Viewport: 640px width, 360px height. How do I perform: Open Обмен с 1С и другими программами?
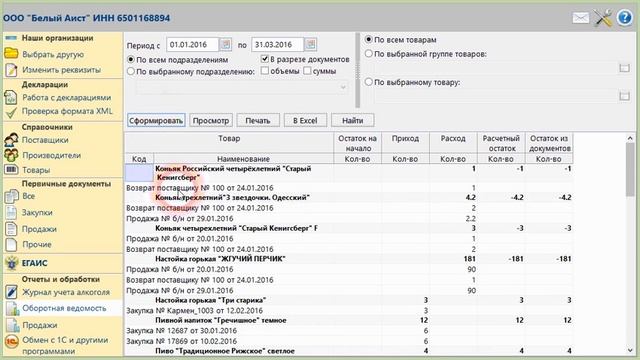click(65, 345)
